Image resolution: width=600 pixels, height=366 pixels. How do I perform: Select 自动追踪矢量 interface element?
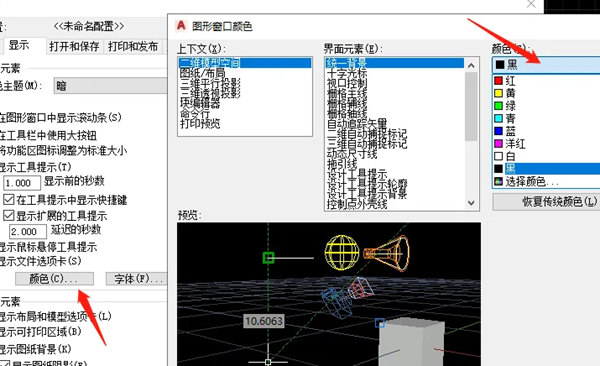[x=395, y=124]
